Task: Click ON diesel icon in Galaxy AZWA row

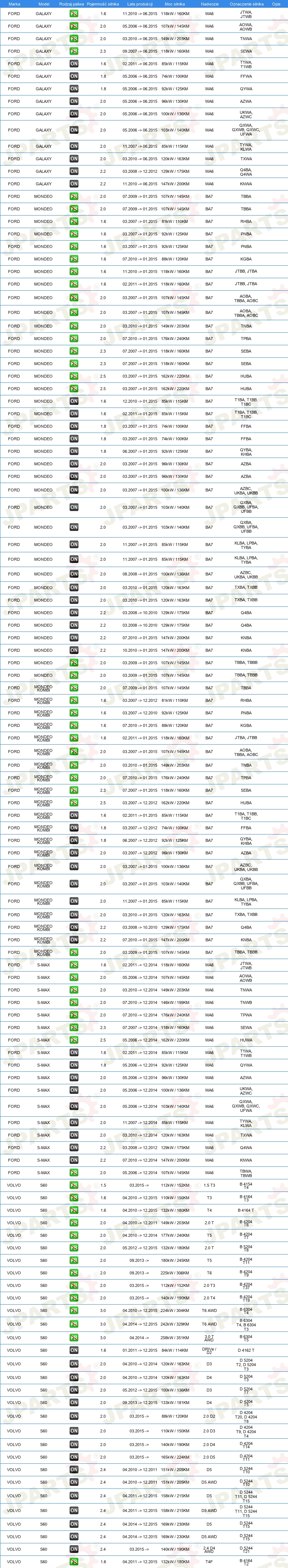Action: tap(74, 101)
